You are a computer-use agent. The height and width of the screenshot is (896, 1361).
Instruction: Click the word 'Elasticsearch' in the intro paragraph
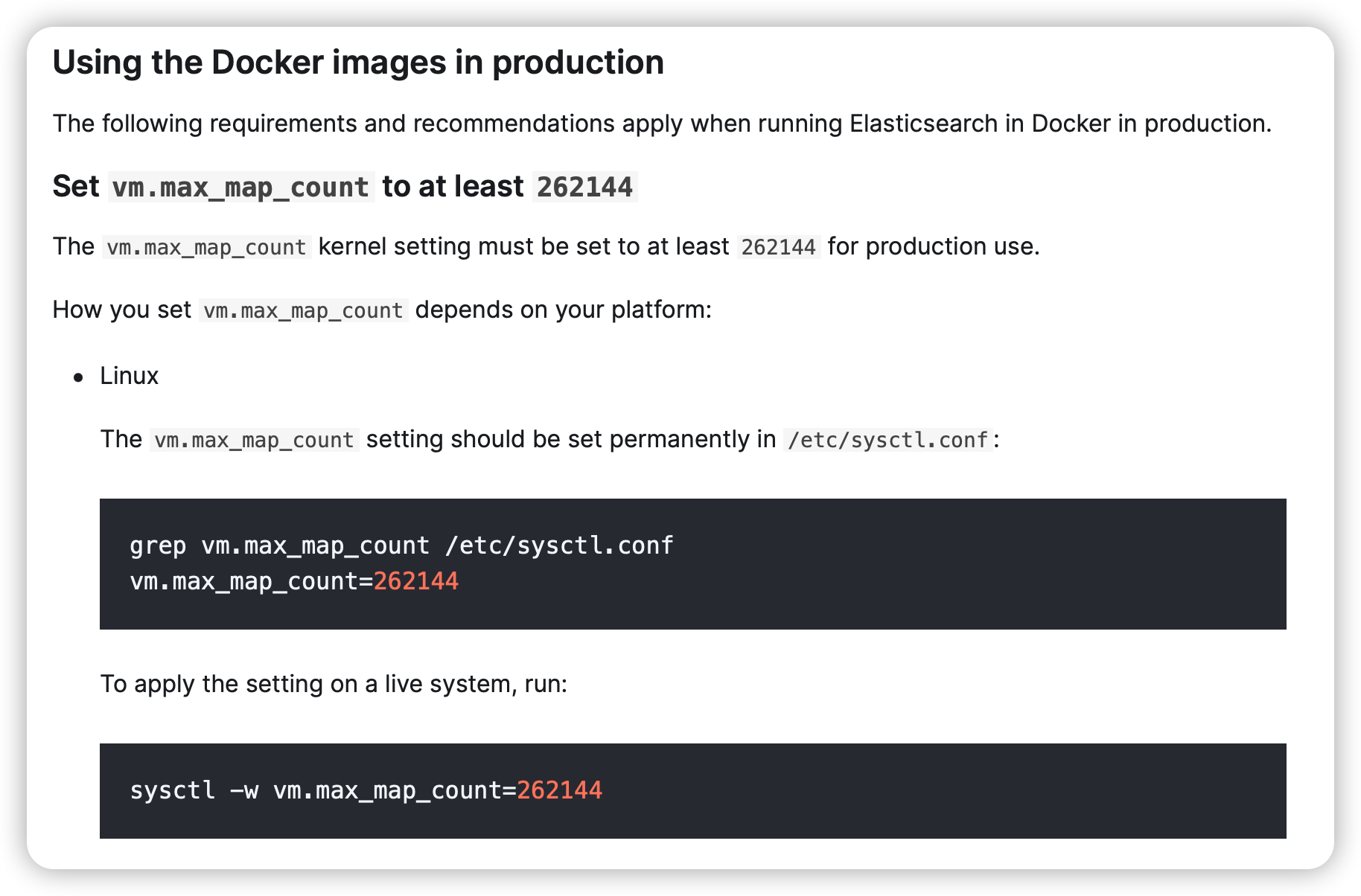point(922,124)
